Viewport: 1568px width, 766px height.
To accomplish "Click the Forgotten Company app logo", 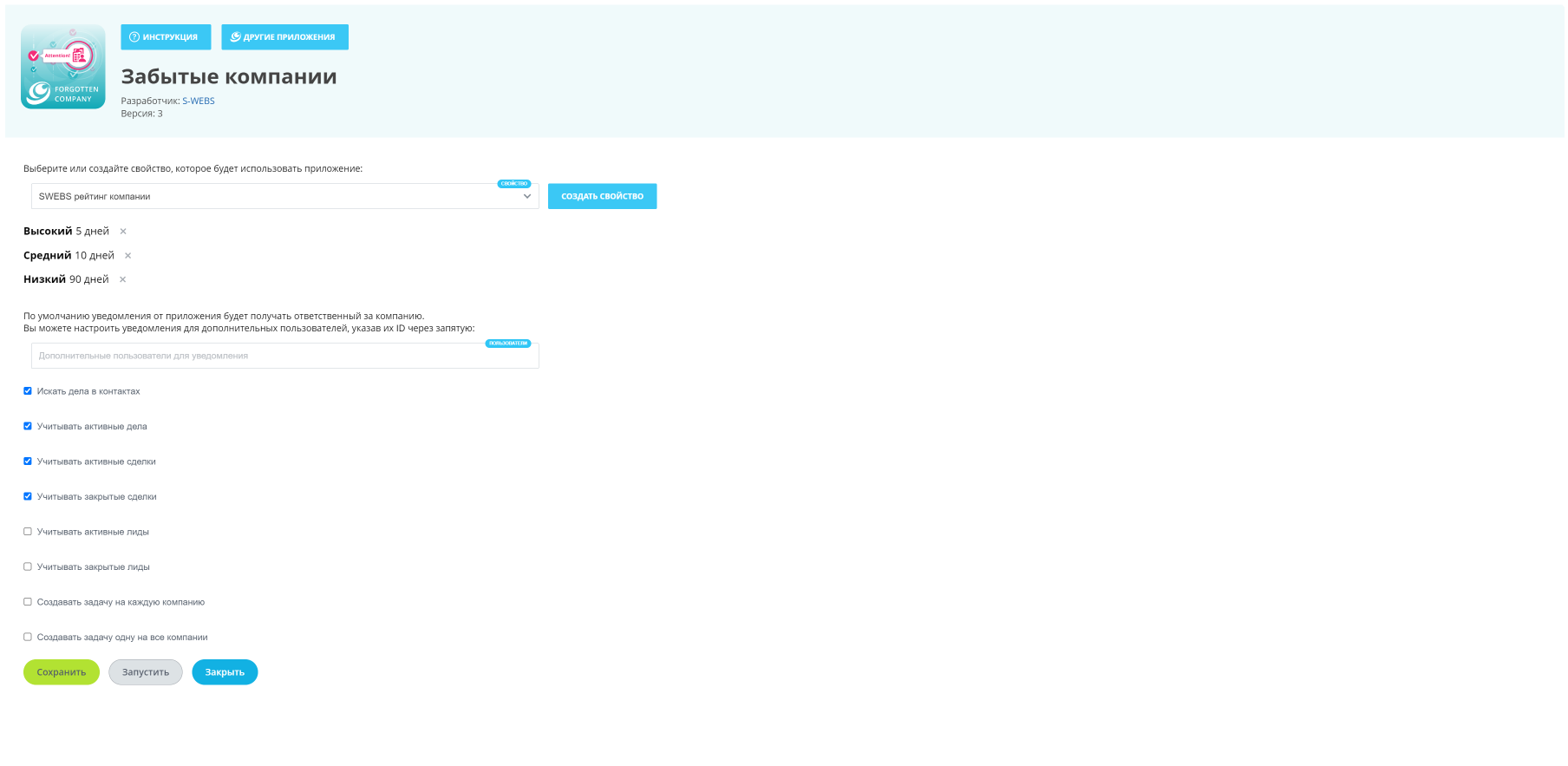I will [x=63, y=67].
